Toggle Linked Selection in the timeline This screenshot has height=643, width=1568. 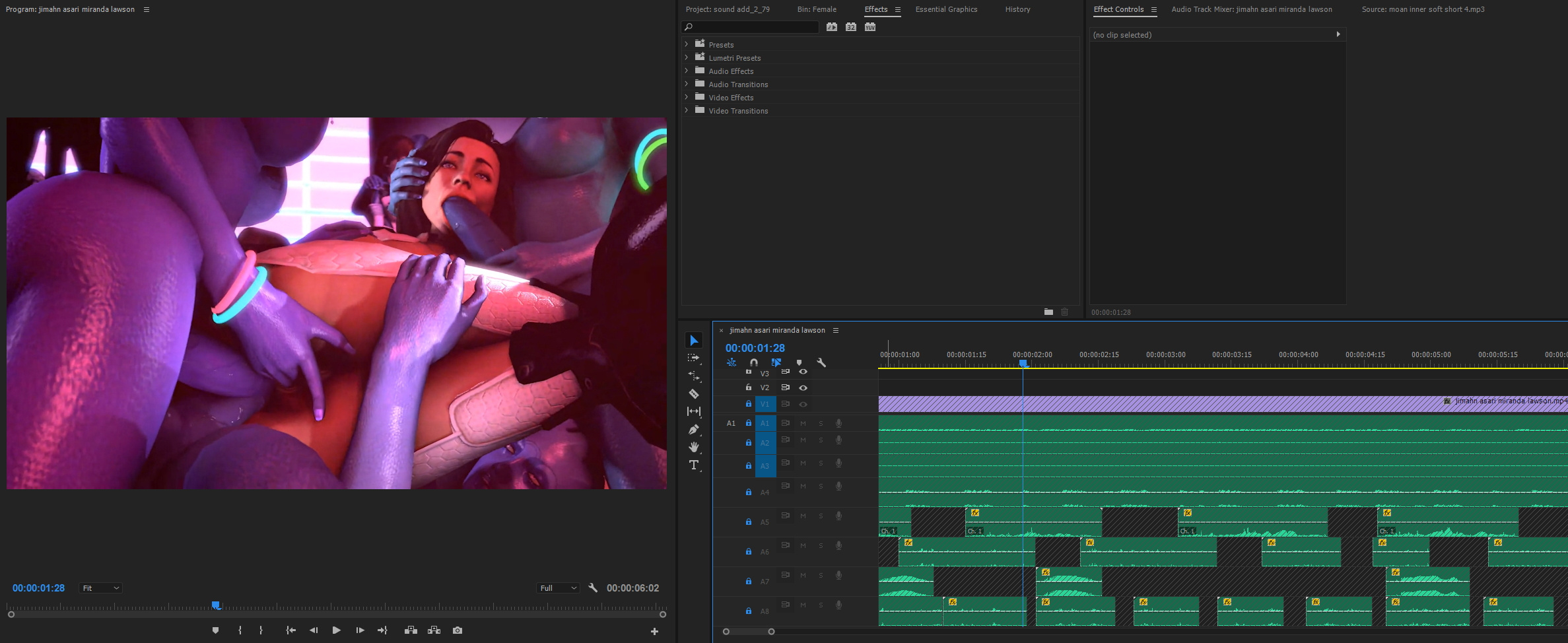coord(776,362)
